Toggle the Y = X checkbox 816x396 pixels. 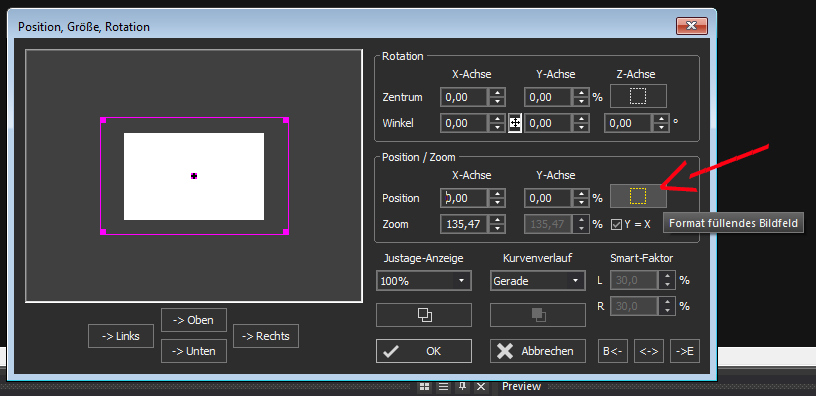[x=616, y=224]
